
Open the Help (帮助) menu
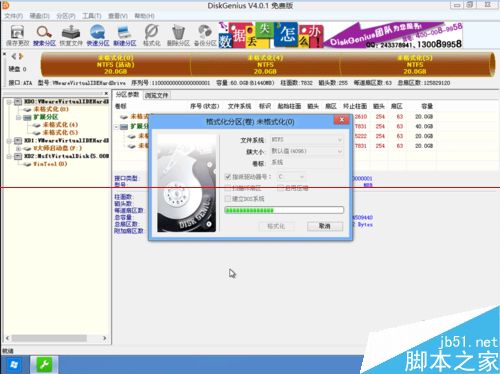coord(144,16)
